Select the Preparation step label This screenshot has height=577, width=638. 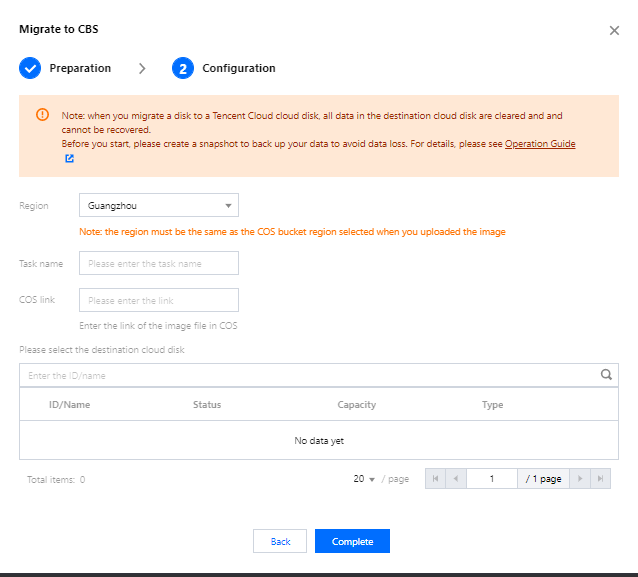[x=80, y=68]
